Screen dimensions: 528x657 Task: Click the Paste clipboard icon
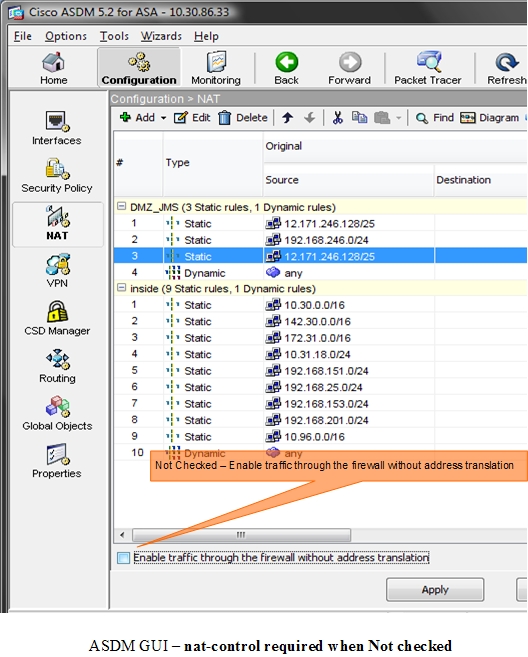click(382, 118)
